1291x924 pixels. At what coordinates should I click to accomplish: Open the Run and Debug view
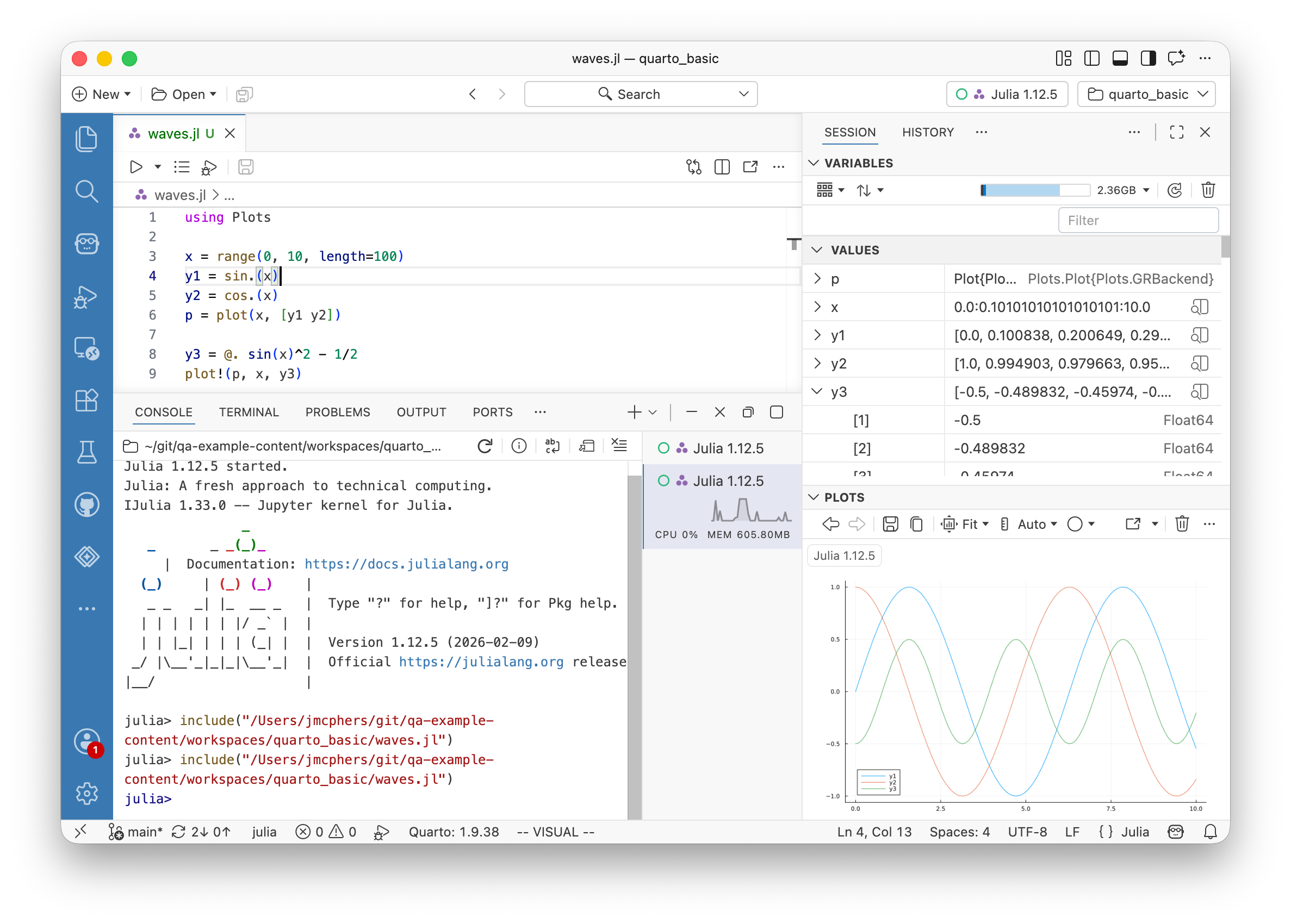click(86, 296)
